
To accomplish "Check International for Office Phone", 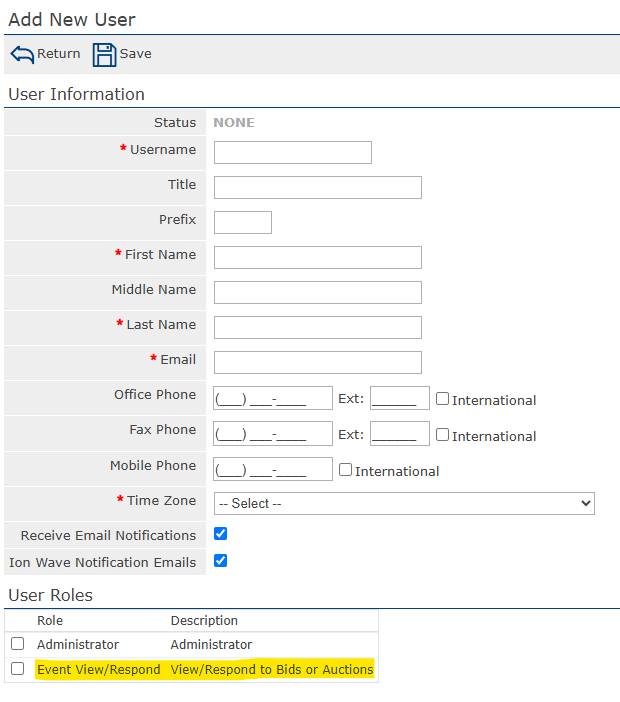I will pos(442,398).
